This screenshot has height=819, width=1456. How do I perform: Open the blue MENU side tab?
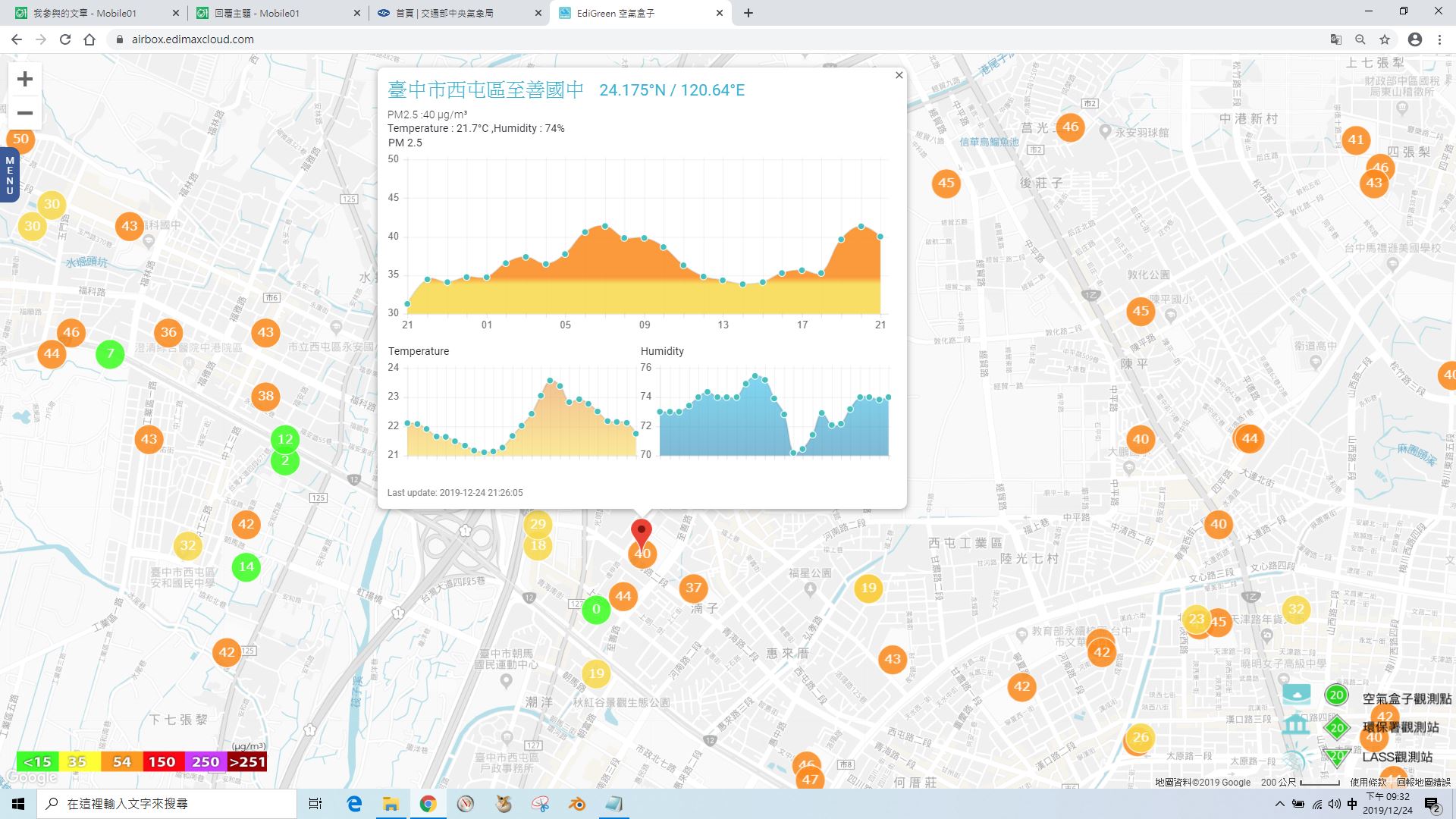pyautogui.click(x=9, y=175)
